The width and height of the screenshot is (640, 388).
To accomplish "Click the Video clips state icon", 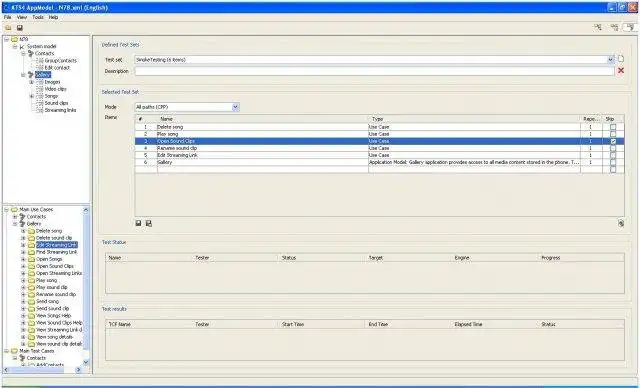I will tap(40, 89).
